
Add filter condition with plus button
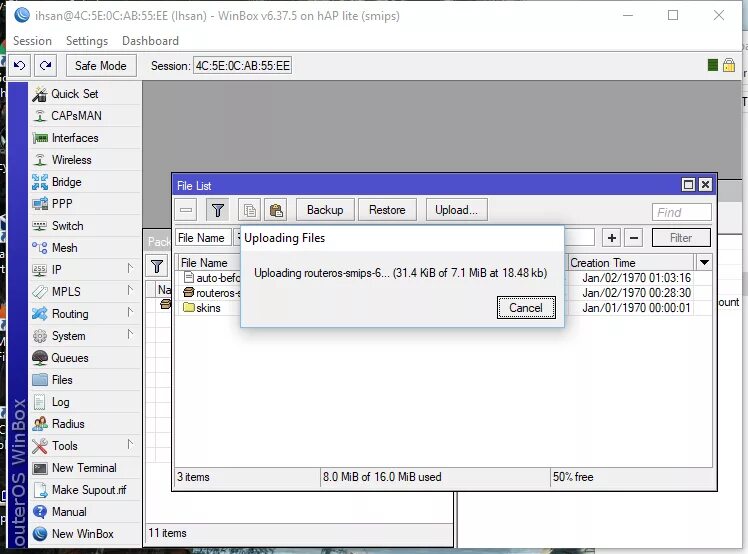coord(612,238)
